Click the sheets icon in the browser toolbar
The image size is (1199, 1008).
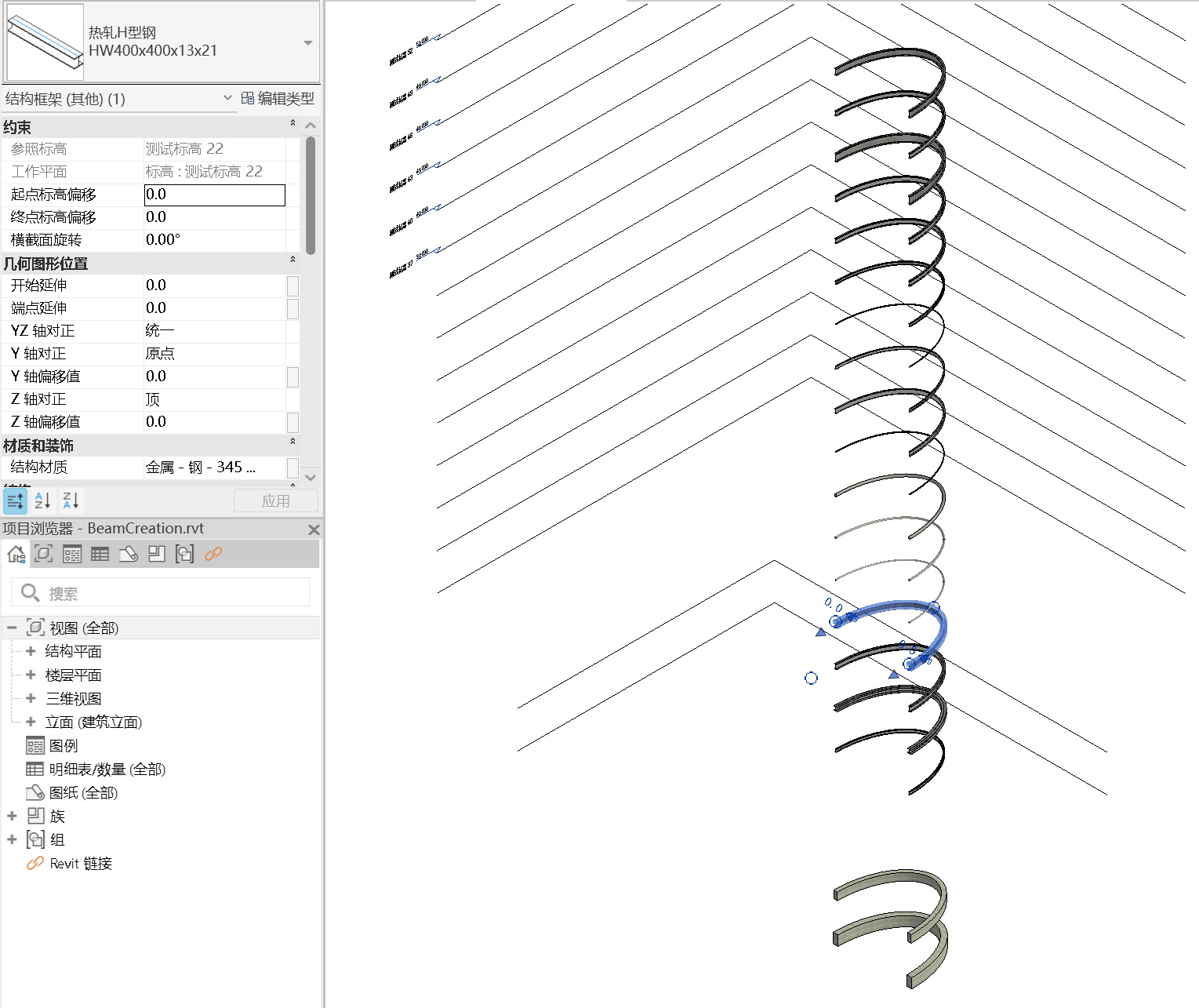click(129, 555)
